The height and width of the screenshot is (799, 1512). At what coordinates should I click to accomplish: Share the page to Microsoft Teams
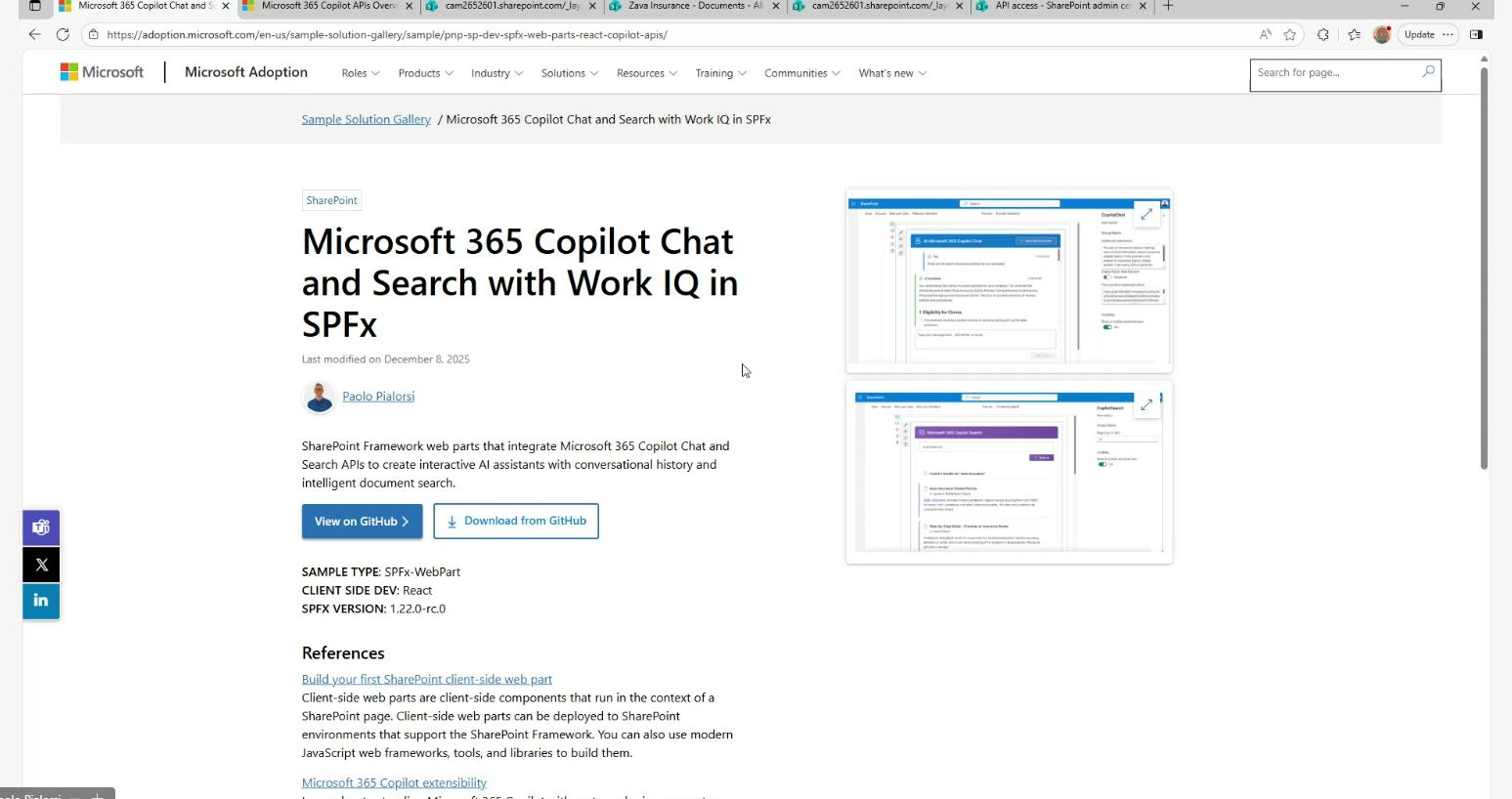click(41, 527)
